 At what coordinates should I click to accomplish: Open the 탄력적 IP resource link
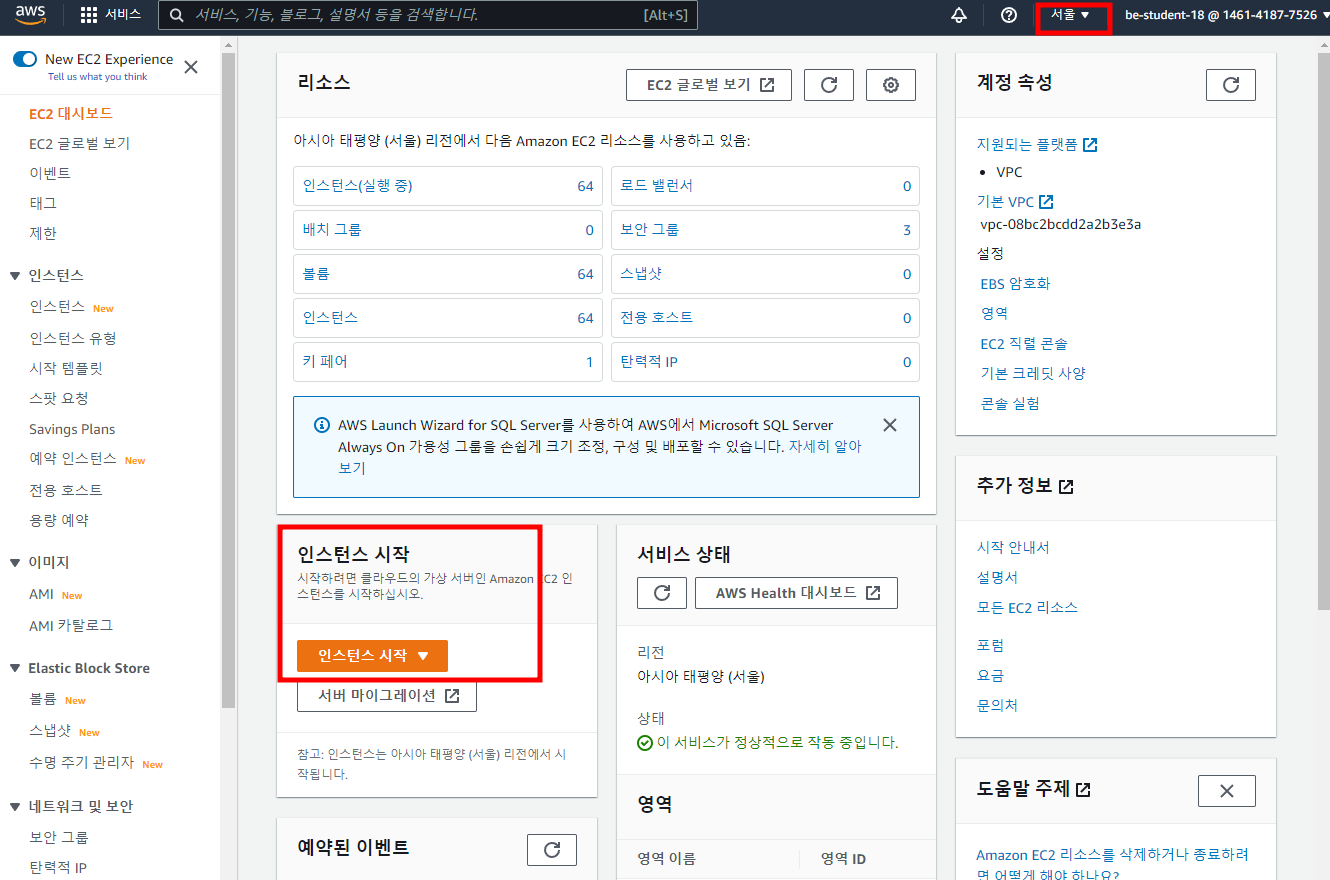coord(649,362)
